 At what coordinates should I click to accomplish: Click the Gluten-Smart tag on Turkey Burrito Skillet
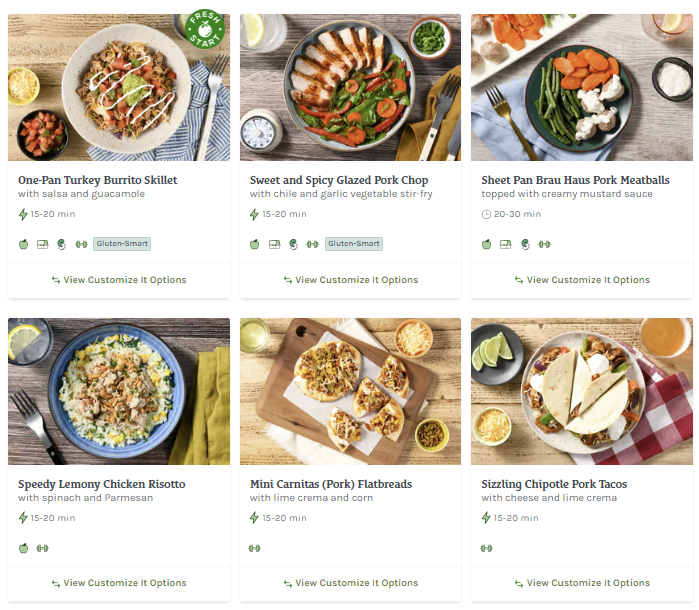click(122, 244)
